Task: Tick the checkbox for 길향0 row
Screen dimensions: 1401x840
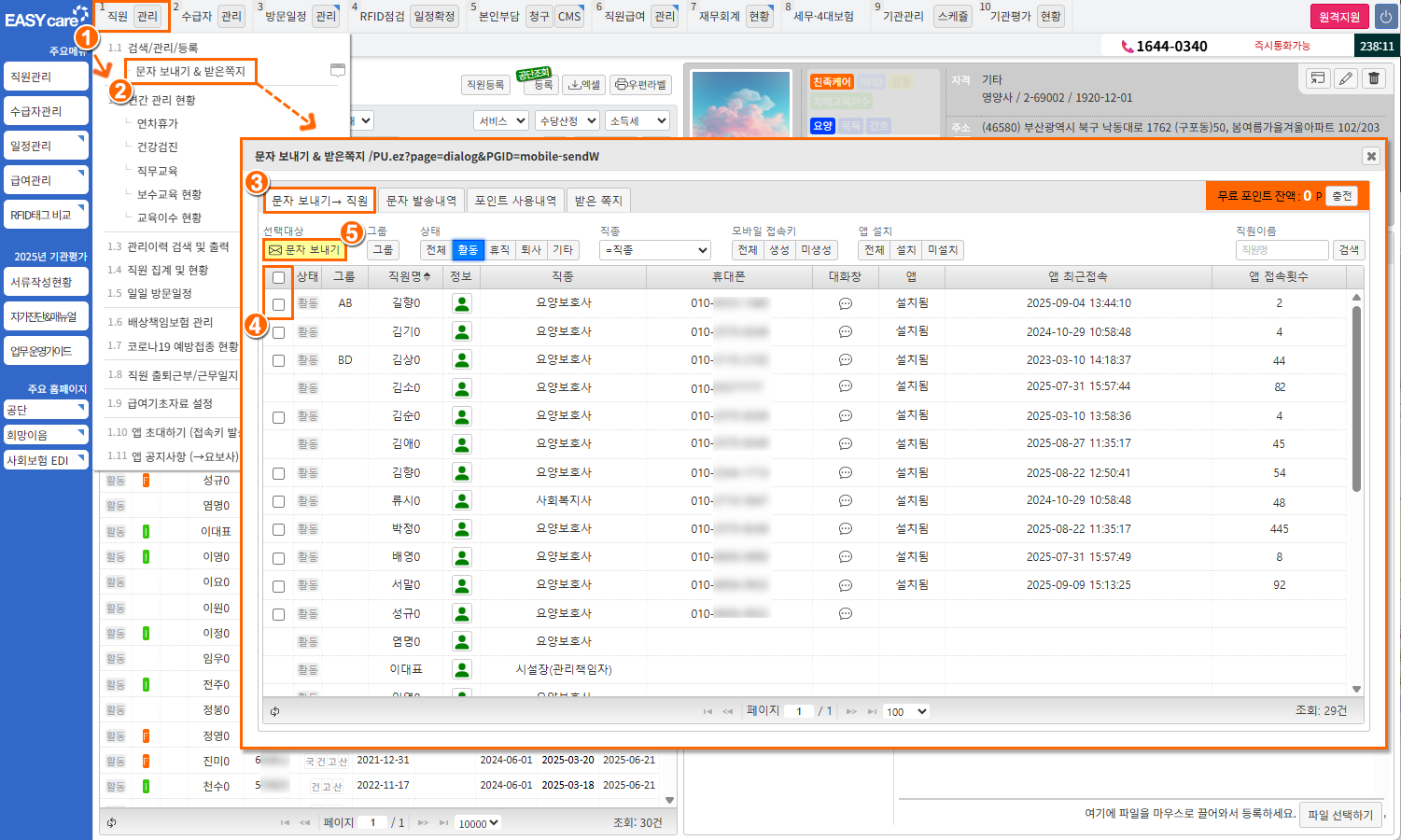Action: tap(278, 304)
